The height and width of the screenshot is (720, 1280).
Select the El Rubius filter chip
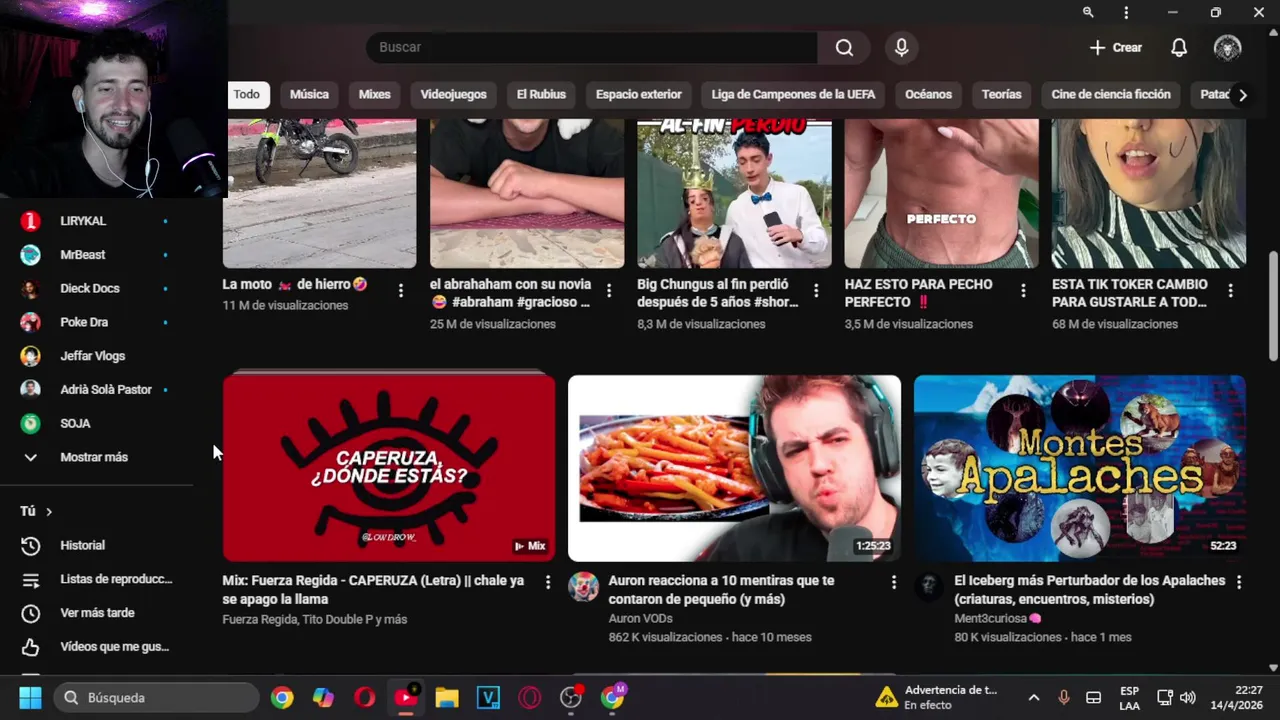tap(541, 94)
